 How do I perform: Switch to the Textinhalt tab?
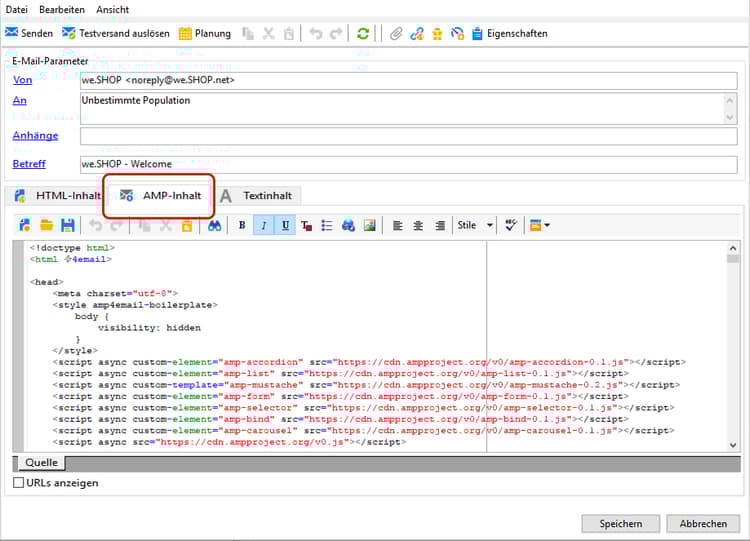(256, 196)
